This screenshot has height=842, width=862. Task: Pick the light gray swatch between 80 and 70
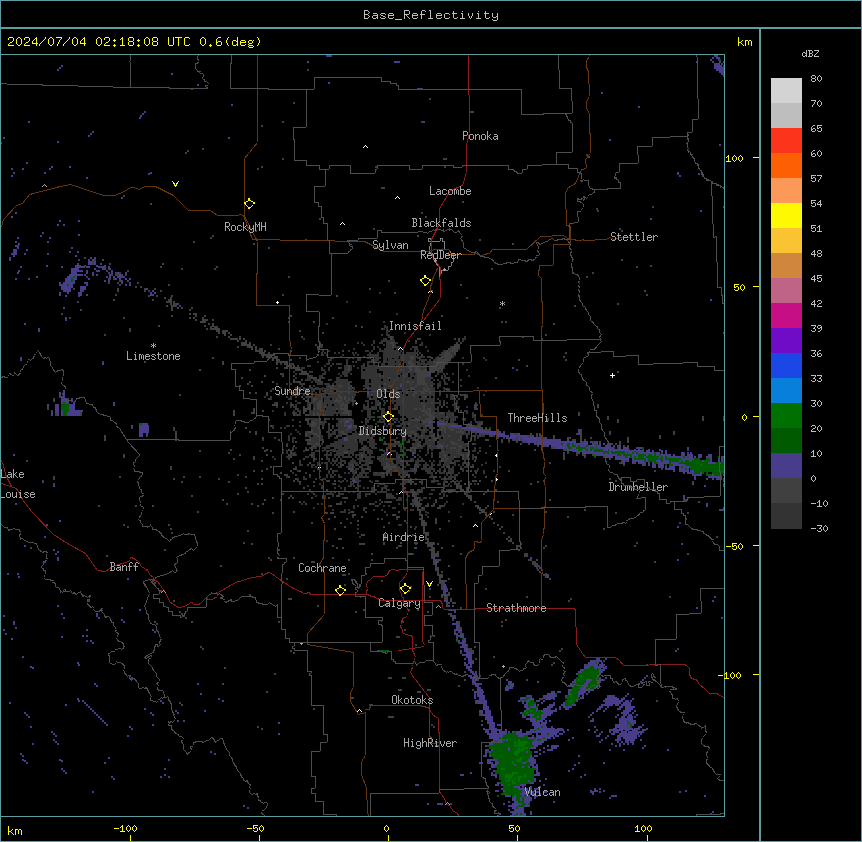coord(786,91)
